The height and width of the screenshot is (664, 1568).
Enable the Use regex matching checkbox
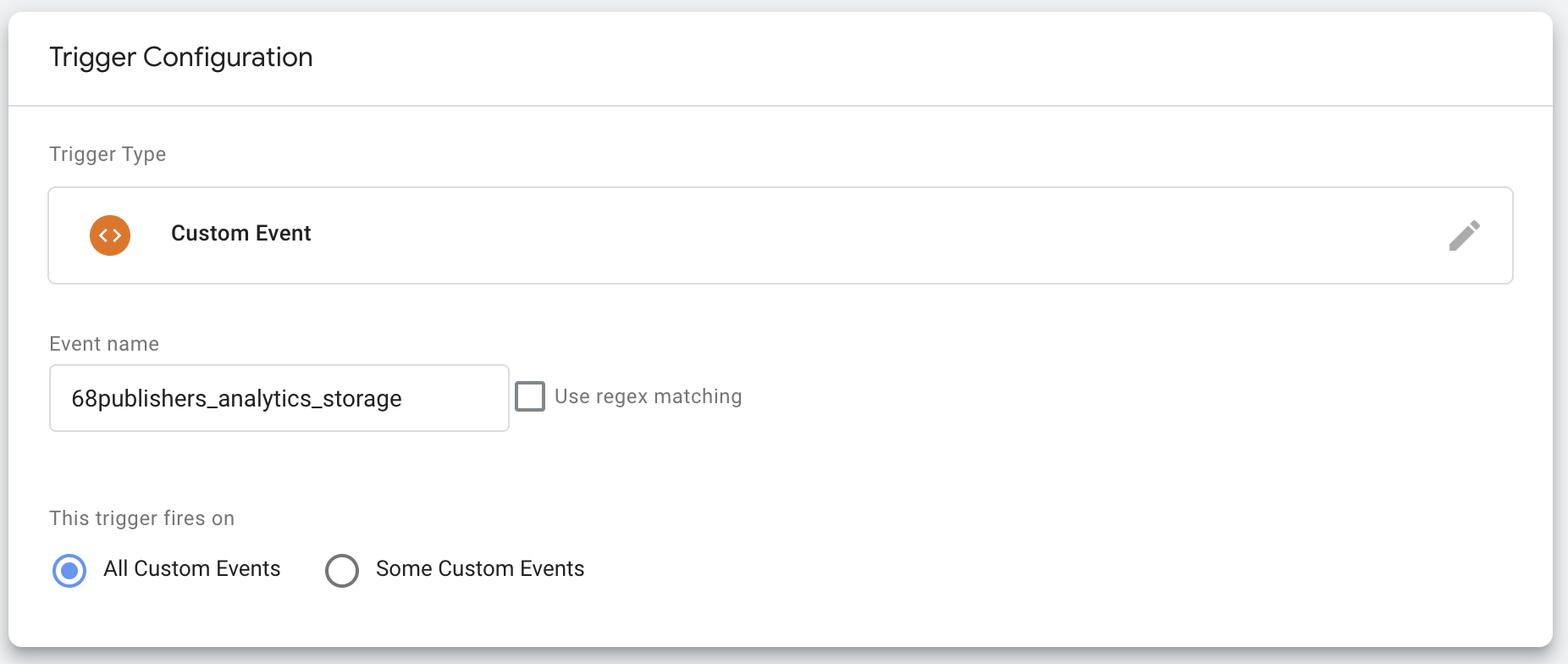click(530, 396)
